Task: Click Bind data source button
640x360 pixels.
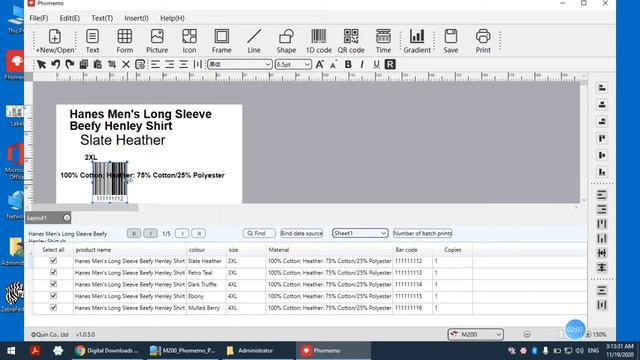Action: pos(302,233)
